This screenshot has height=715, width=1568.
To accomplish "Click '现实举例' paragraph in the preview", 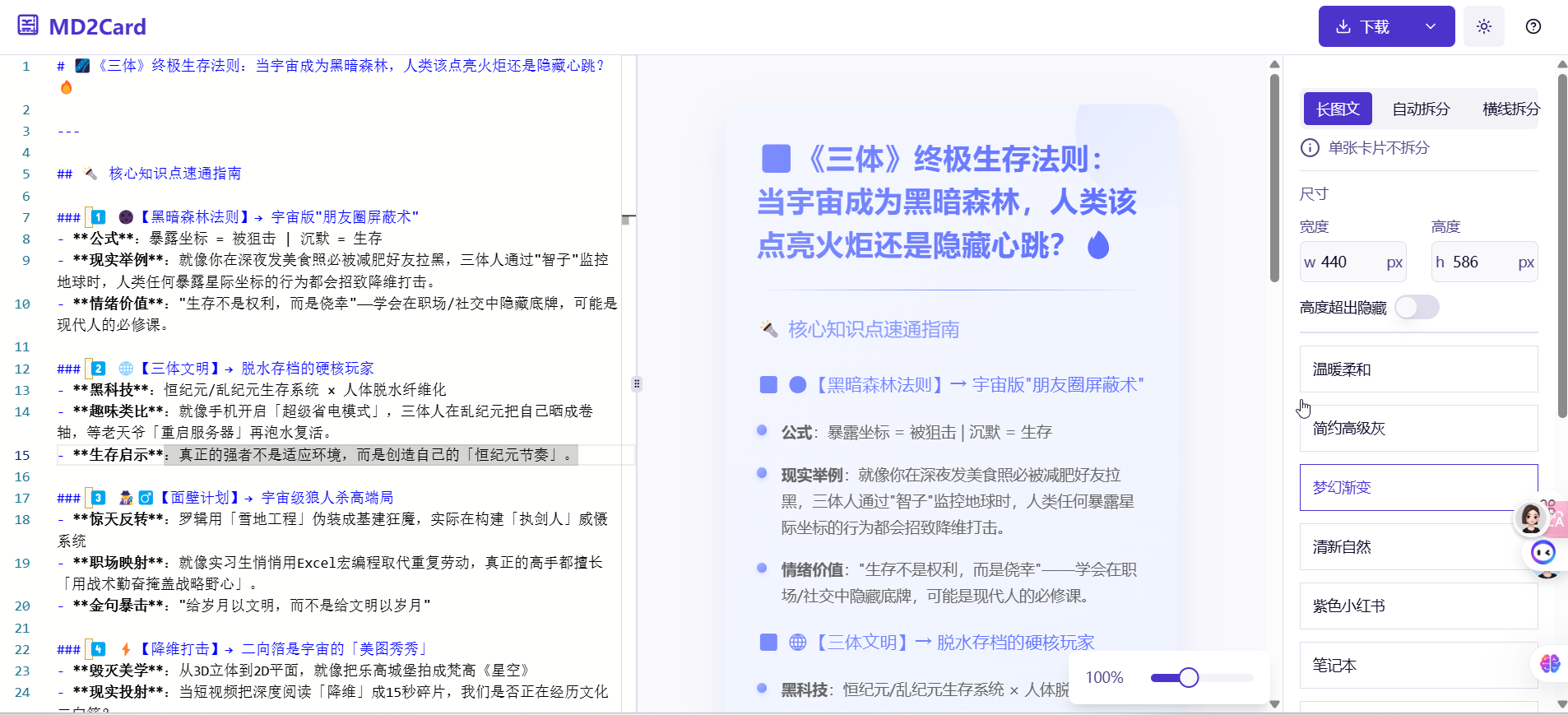I will pos(958,501).
